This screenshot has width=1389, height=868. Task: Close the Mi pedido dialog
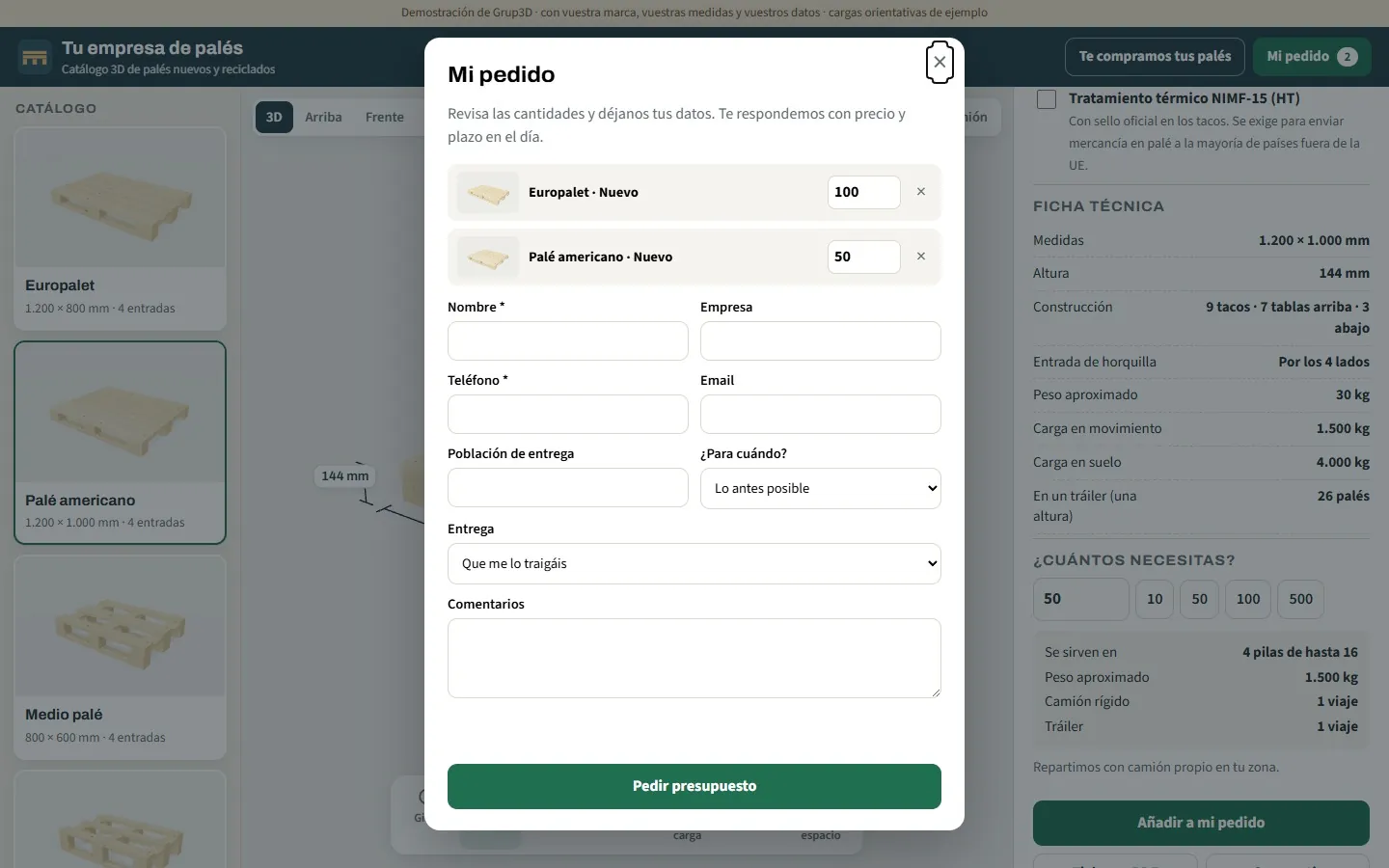(x=940, y=62)
